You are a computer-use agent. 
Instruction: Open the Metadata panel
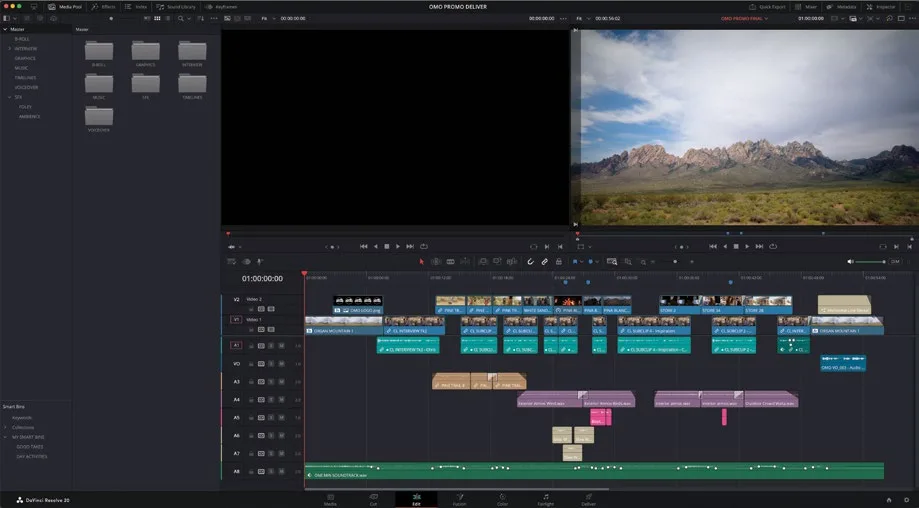coord(841,6)
